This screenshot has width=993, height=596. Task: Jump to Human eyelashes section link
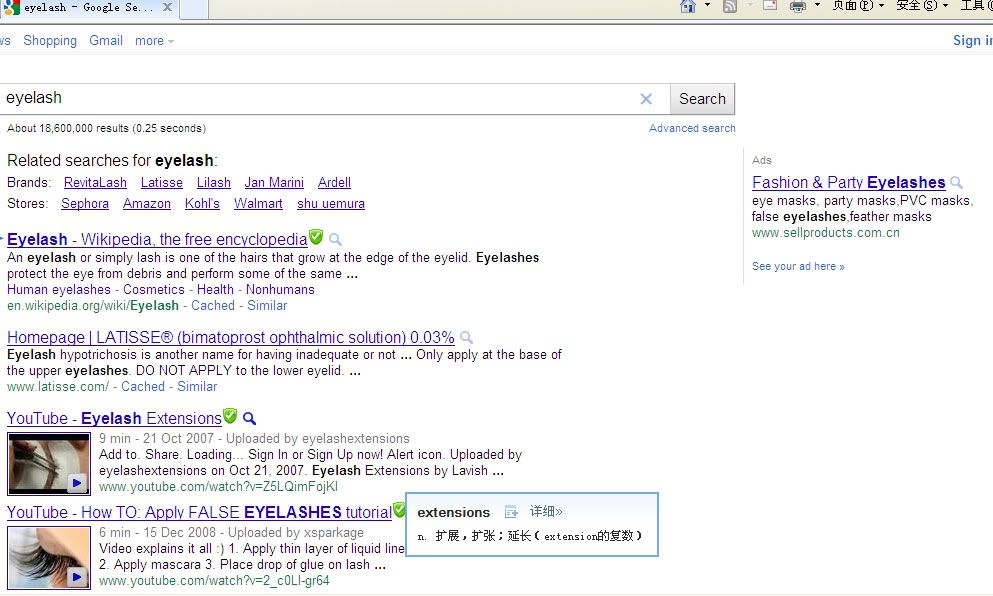pyautogui.click(x=59, y=289)
